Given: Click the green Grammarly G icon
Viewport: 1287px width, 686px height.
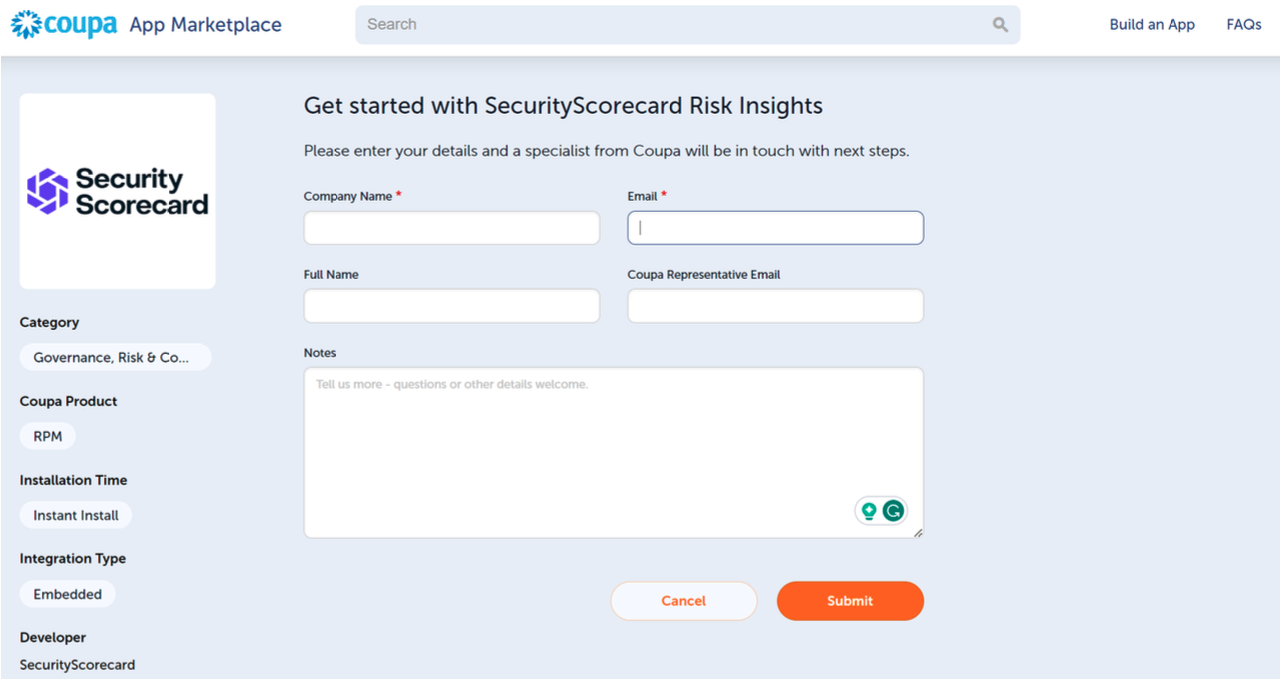Looking at the screenshot, I should [x=895, y=509].
